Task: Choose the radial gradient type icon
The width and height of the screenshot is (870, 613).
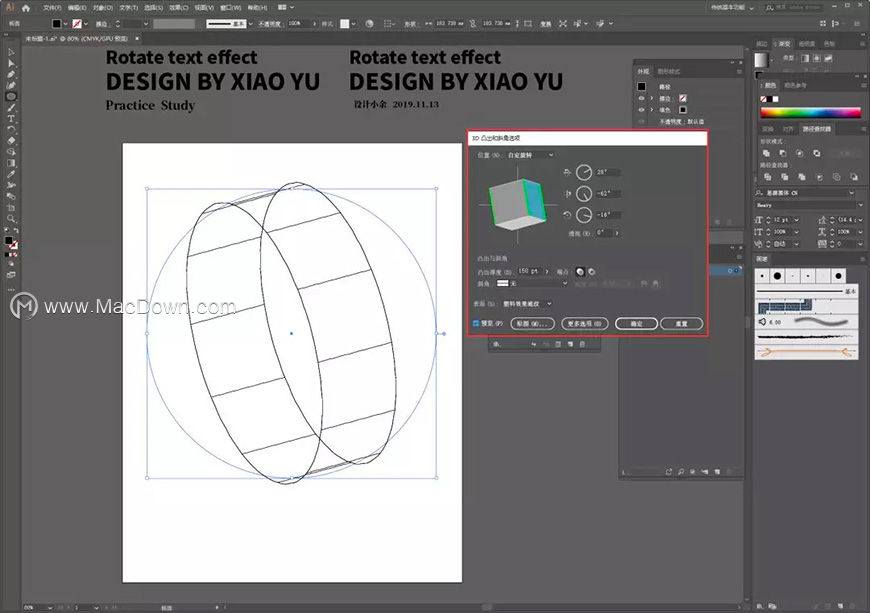Action: pyautogui.click(x=817, y=58)
